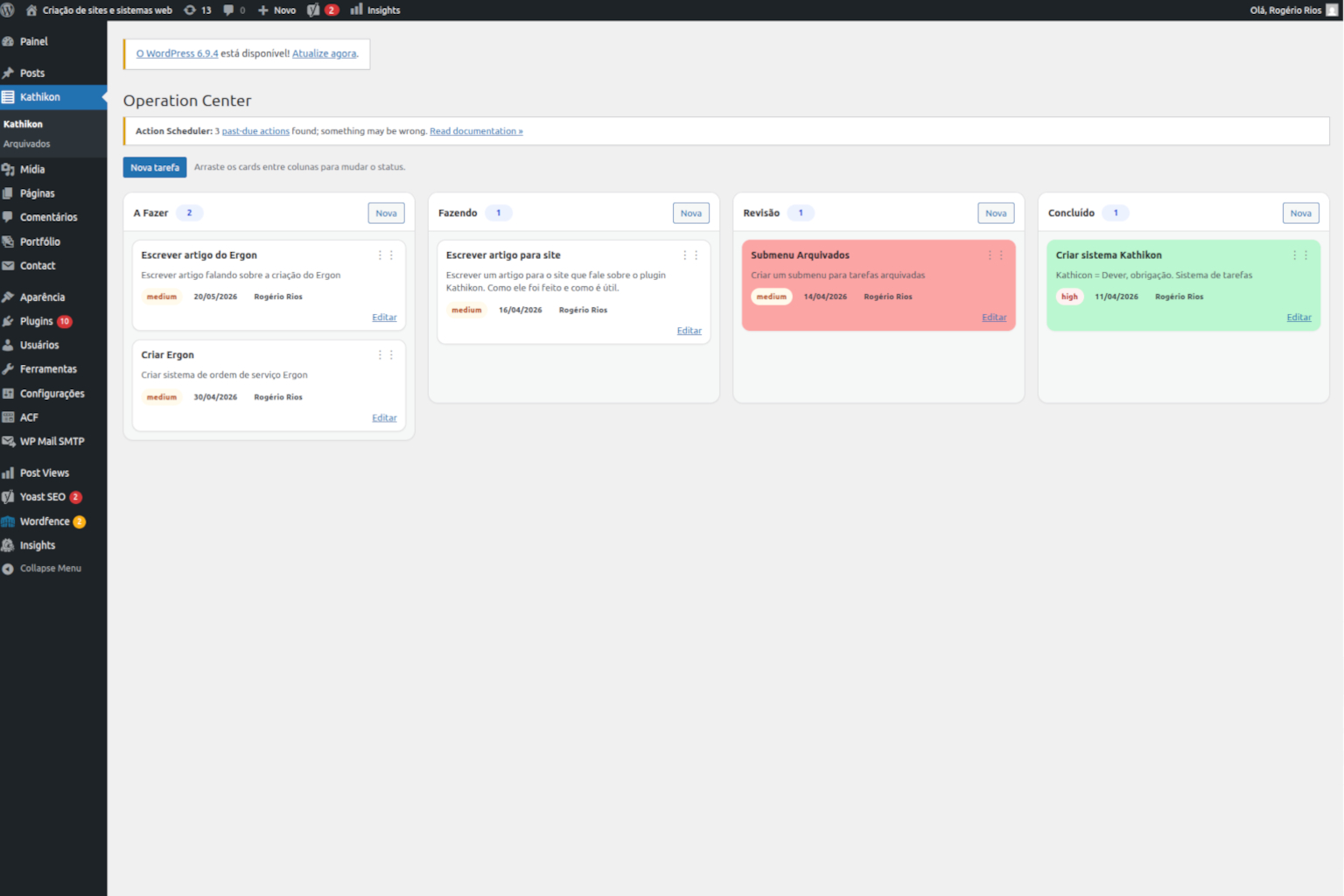Edit the Escrever artigo do Ergon card

(x=384, y=318)
